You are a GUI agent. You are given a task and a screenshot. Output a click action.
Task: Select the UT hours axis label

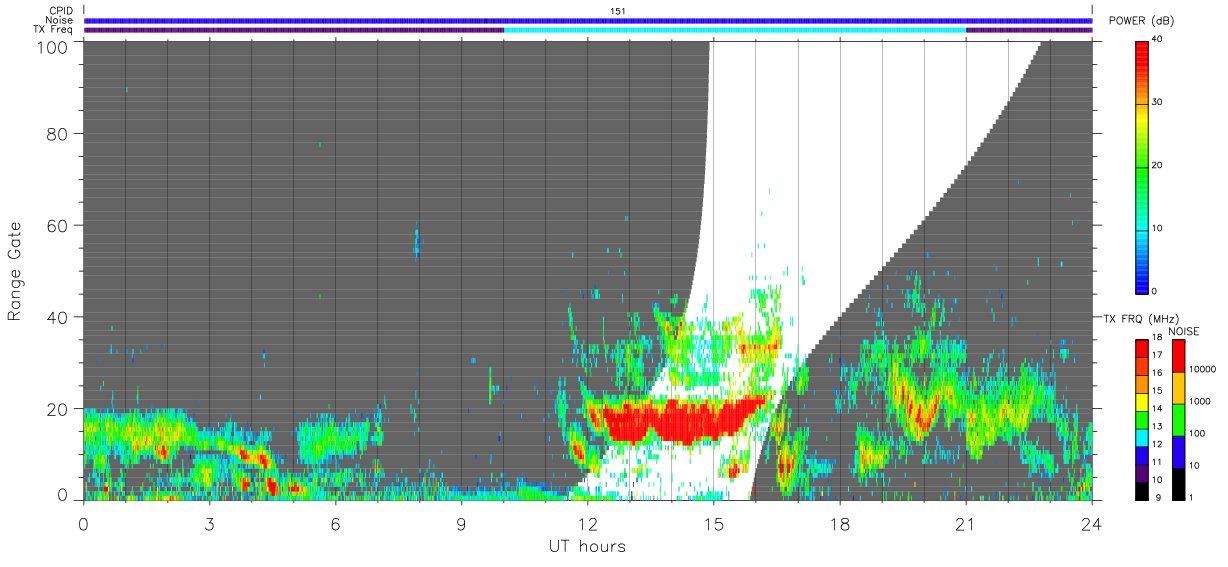pos(587,547)
